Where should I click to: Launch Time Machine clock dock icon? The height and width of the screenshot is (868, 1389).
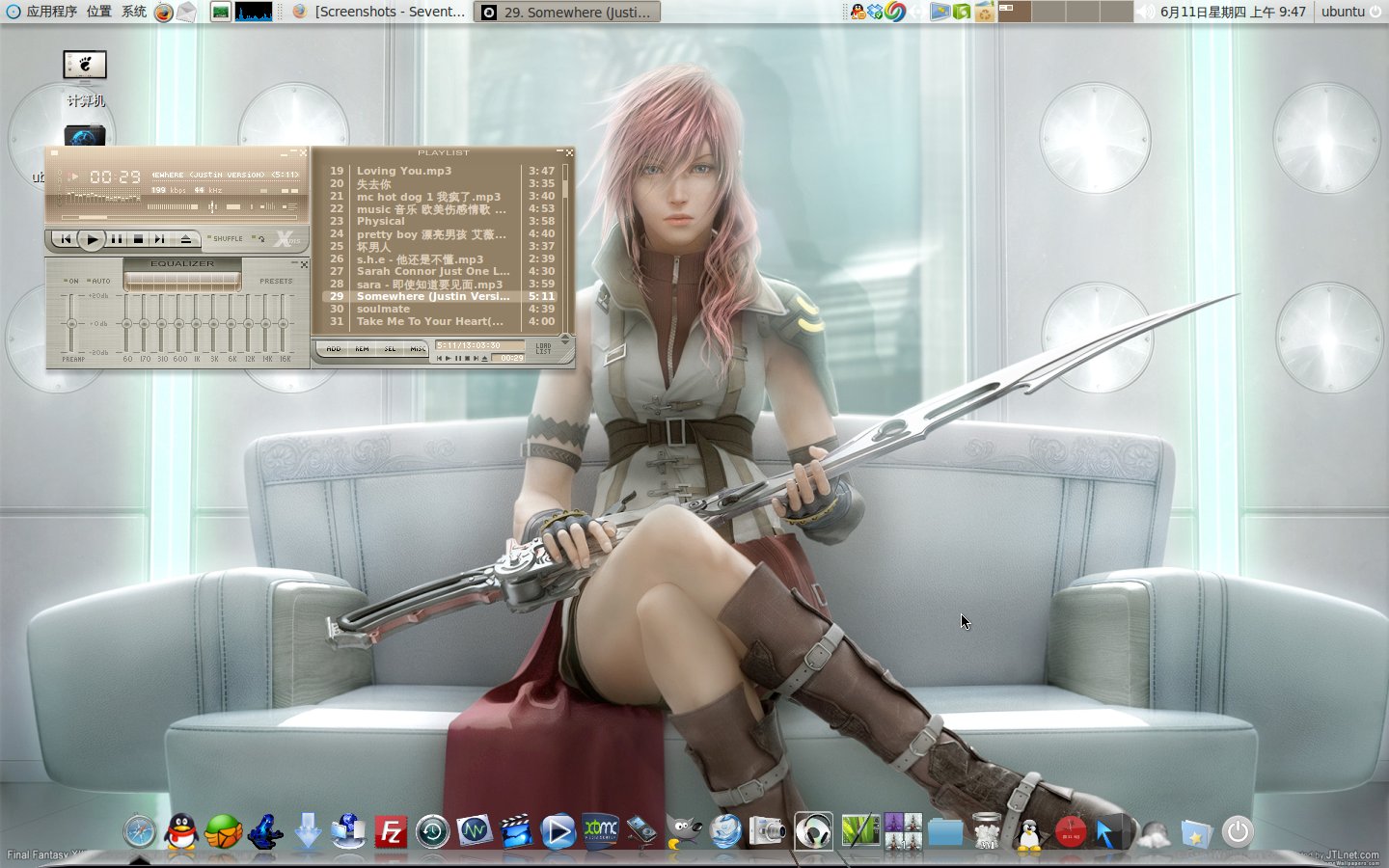point(432,831)
